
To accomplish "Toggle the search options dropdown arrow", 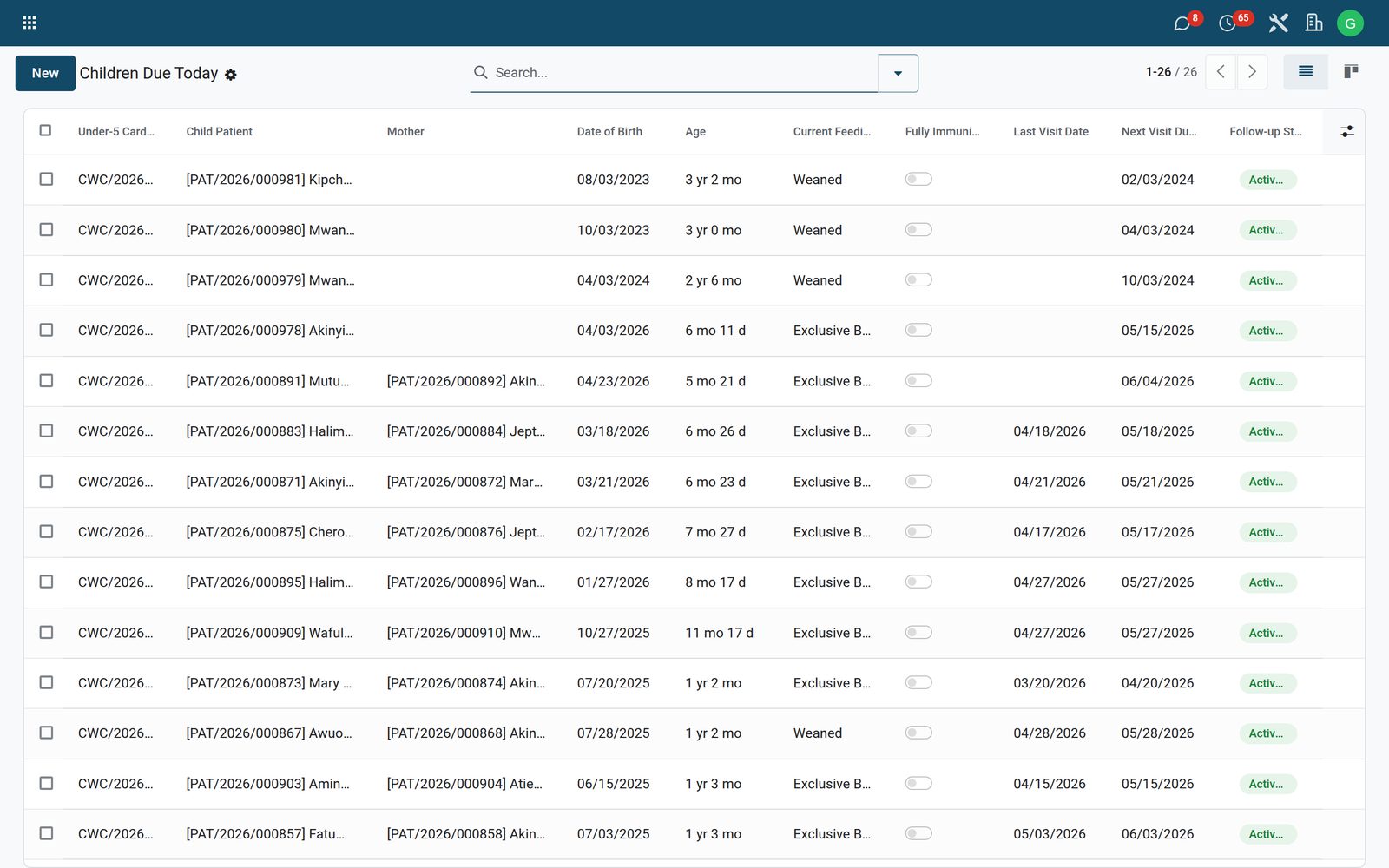I will [898, 73].
